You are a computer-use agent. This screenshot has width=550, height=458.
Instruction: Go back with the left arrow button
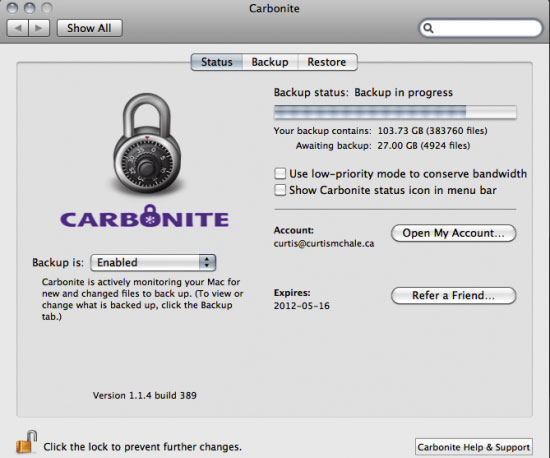[x=18, y=28]
